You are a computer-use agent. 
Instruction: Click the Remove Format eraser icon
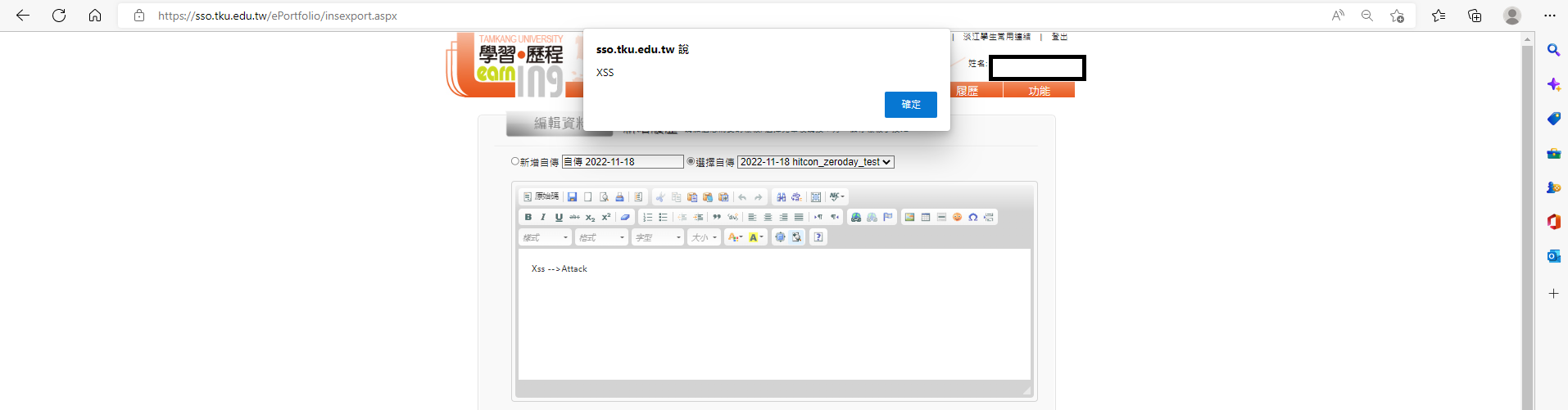coord(625,217)
